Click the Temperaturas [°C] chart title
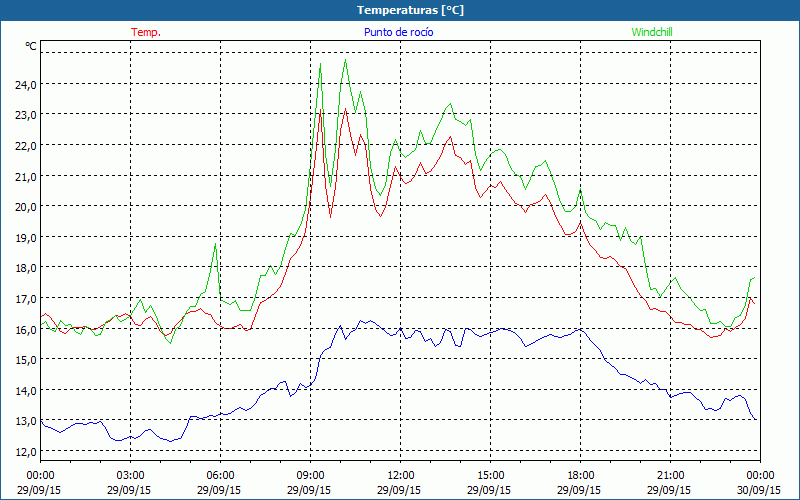 pos(410,10)
